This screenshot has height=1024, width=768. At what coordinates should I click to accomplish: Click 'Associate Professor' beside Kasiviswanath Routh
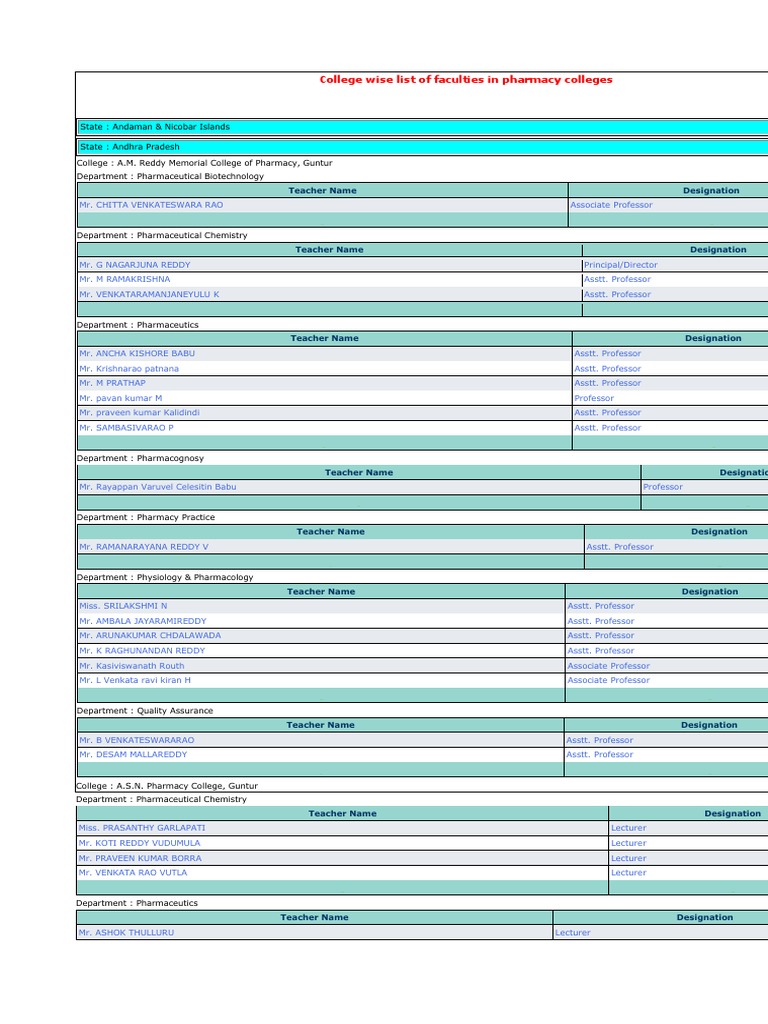[x=609, y=666]
